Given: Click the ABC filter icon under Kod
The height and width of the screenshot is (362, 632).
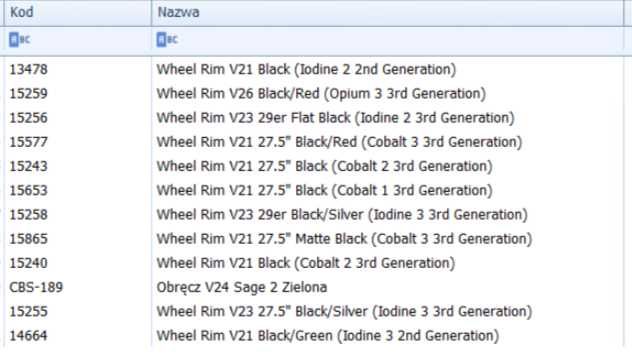Looking at the screenshot, I should [x=19, y=40].
